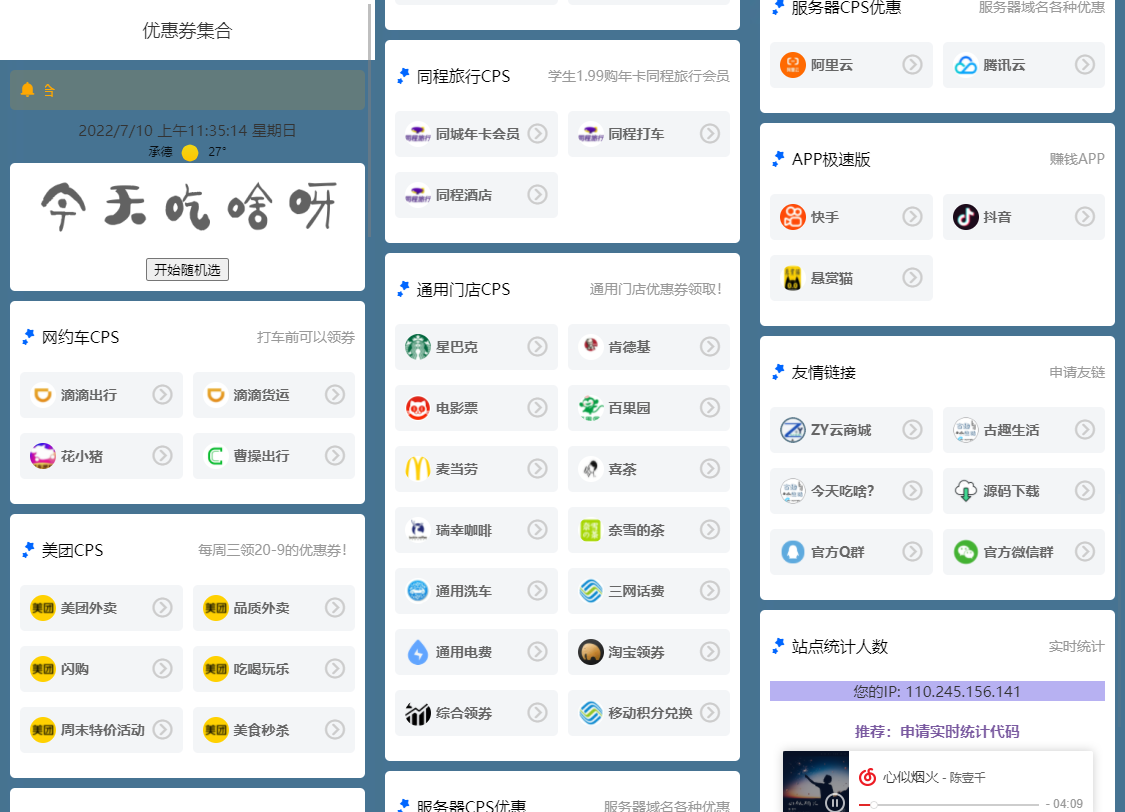Click the APP极速版 section heading
The height and width of the screenshot is (812, 1125).
[x=831, y=159]
